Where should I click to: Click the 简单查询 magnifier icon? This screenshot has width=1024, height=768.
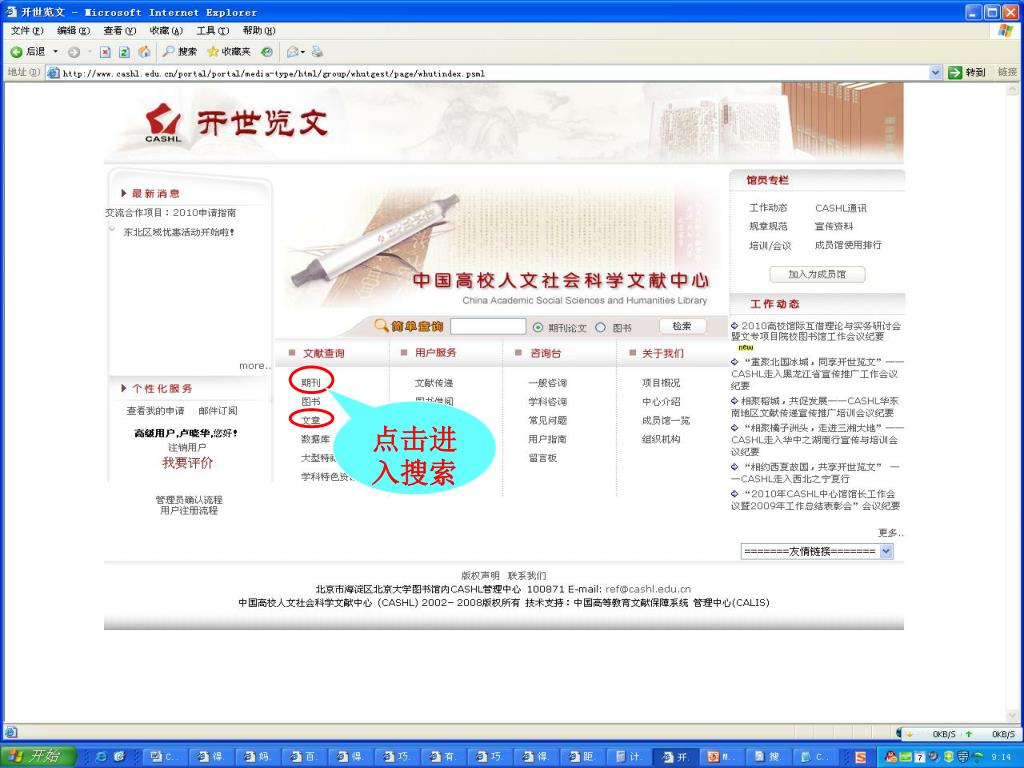click(381, 325)
